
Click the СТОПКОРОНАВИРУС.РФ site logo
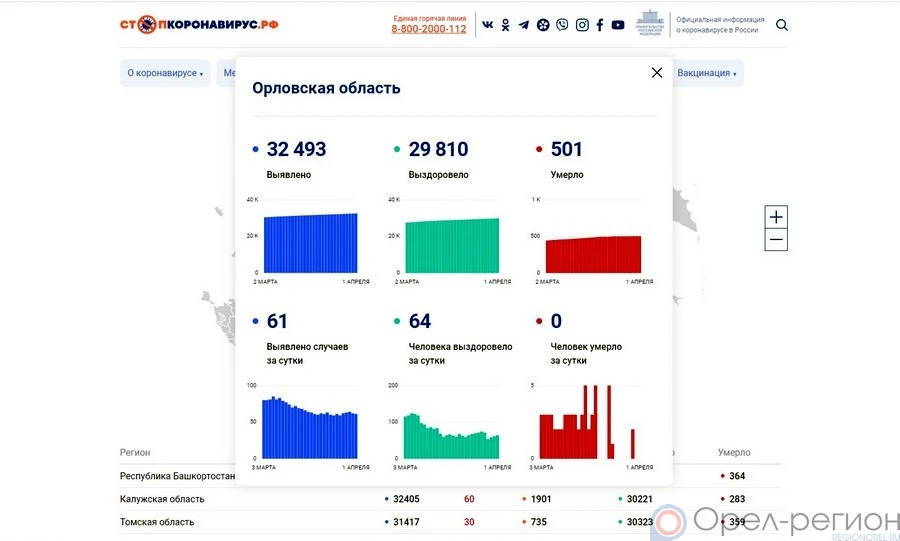tap(199, 24)
